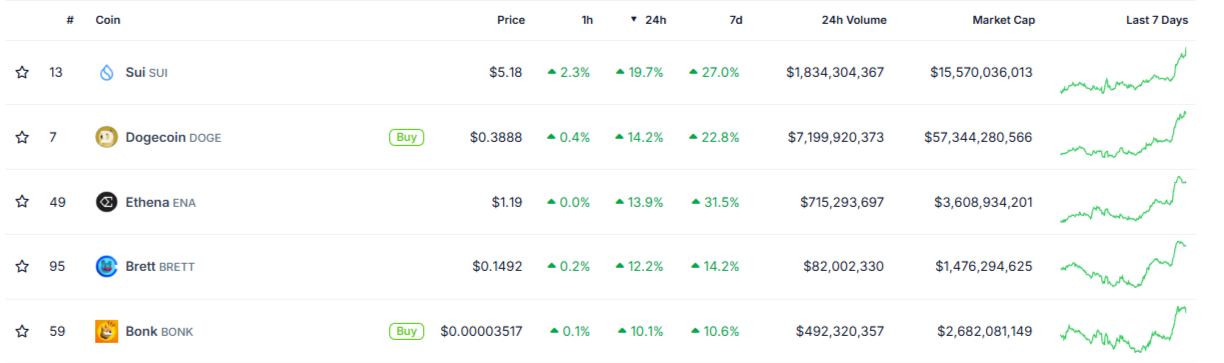Click the Bonk orange dog icon
This screenshot has width=1224, height=363.
pos(107,331)
